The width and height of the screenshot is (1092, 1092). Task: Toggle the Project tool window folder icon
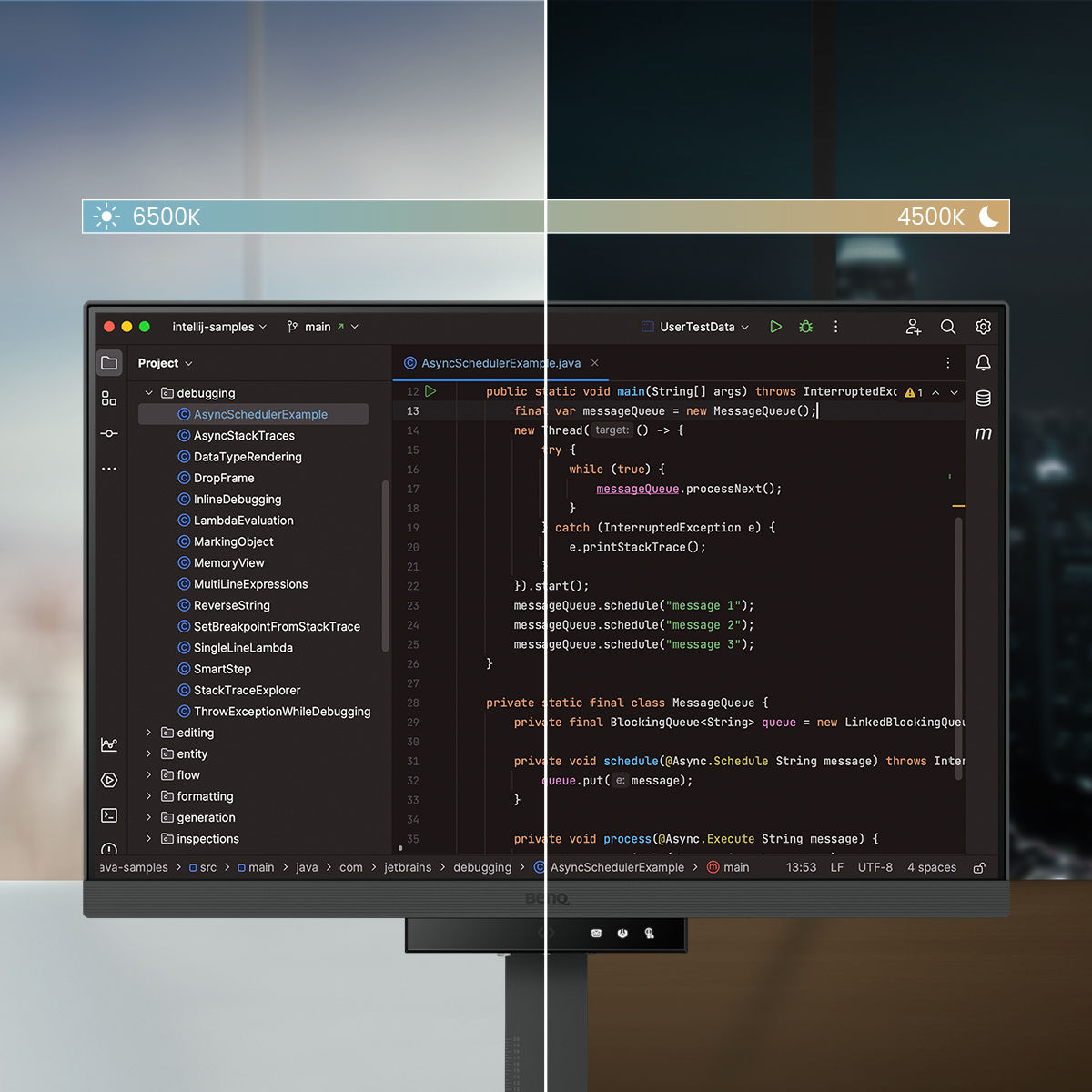109,363
